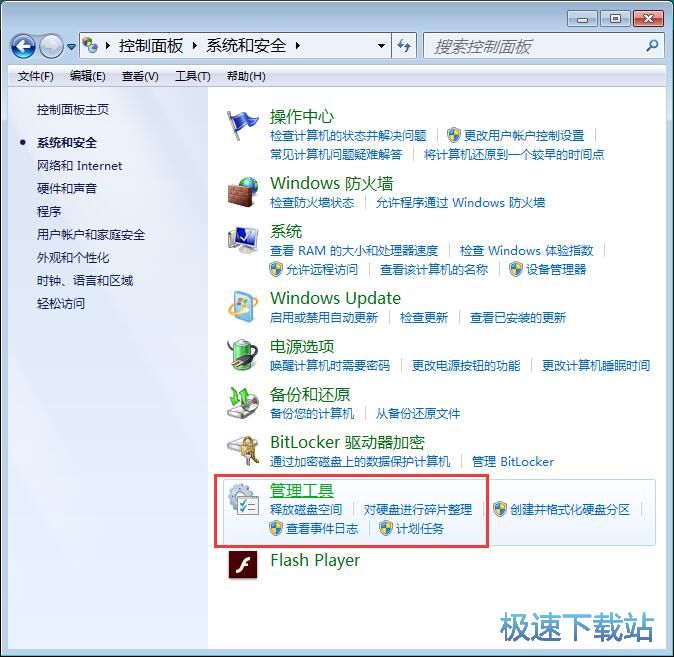This screenshot has width=674, height=657.
Task: Click shield icon next to 计划任务
Action: pos(386,528)
